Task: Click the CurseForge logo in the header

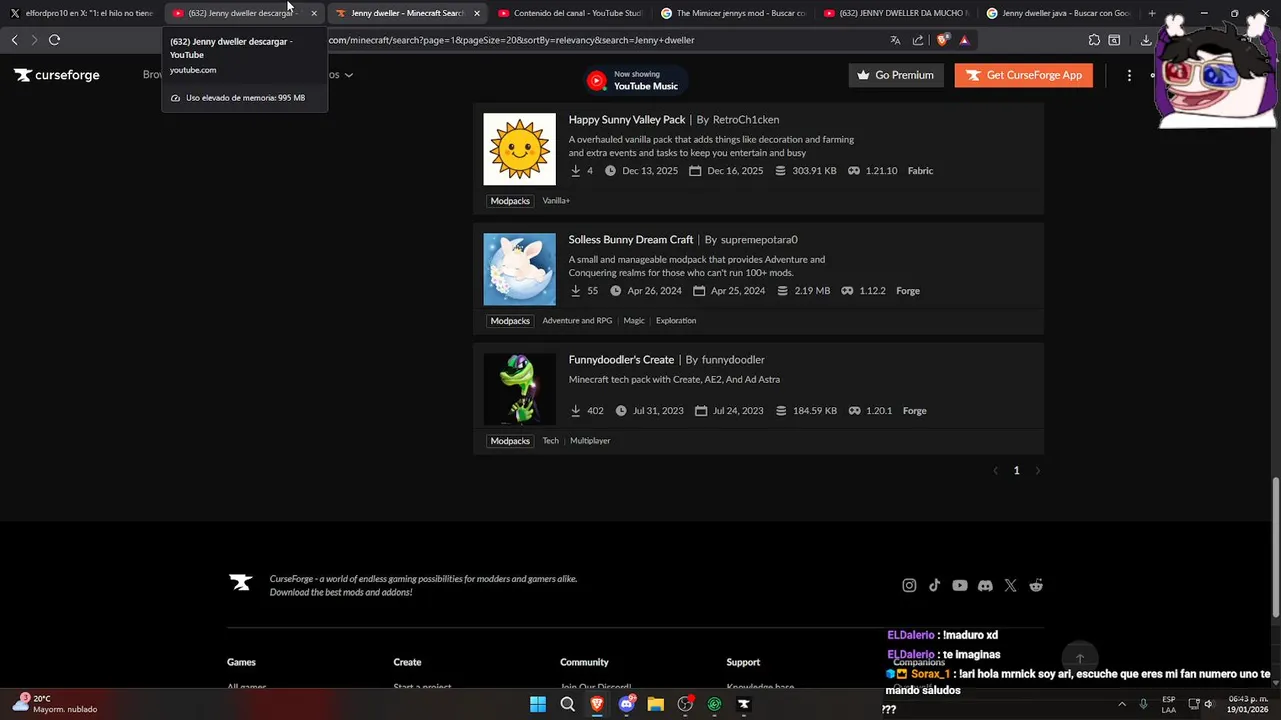Action: click(x=57, y=75)
